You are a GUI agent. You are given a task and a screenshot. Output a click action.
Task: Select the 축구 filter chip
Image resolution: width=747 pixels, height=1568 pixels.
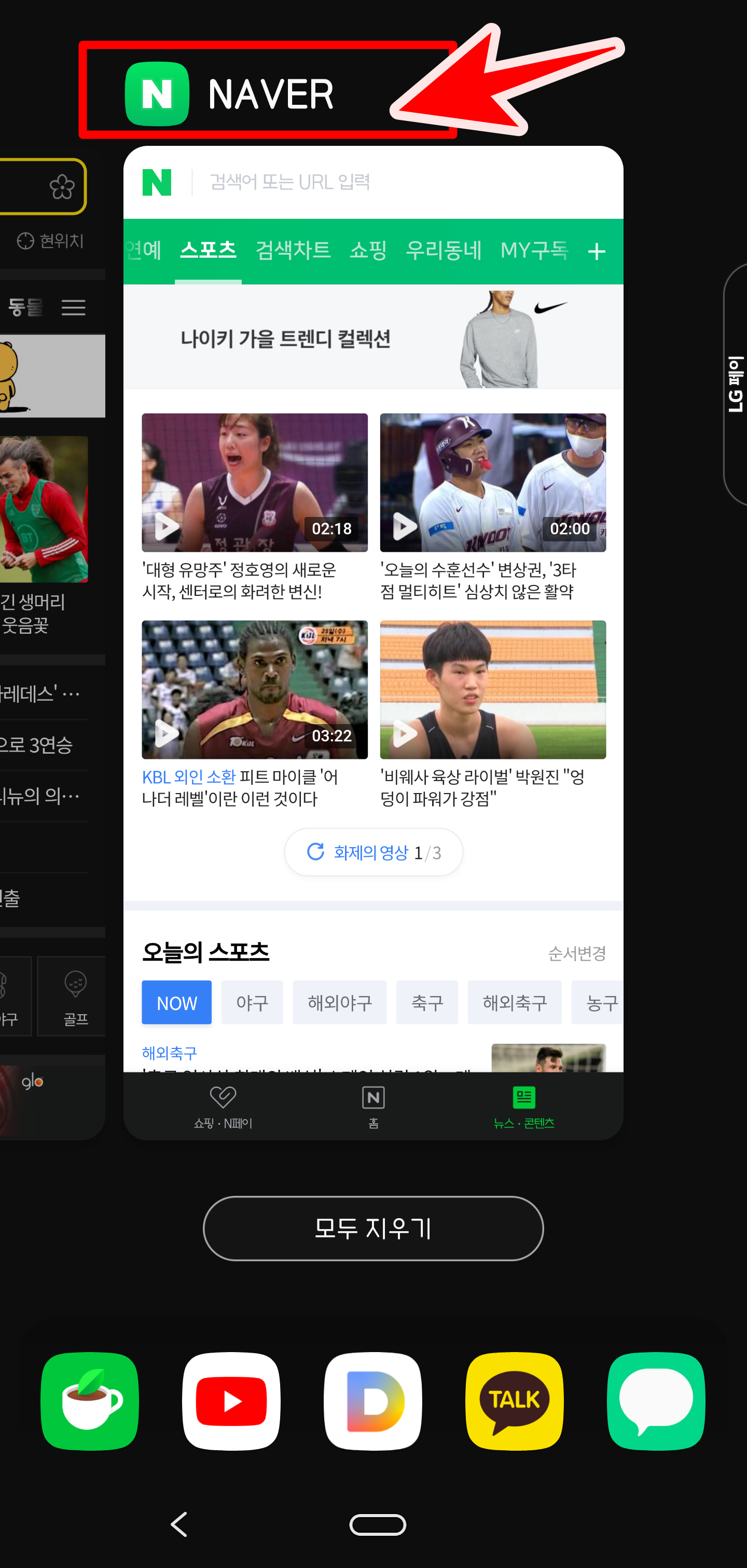click(427, 1002)
